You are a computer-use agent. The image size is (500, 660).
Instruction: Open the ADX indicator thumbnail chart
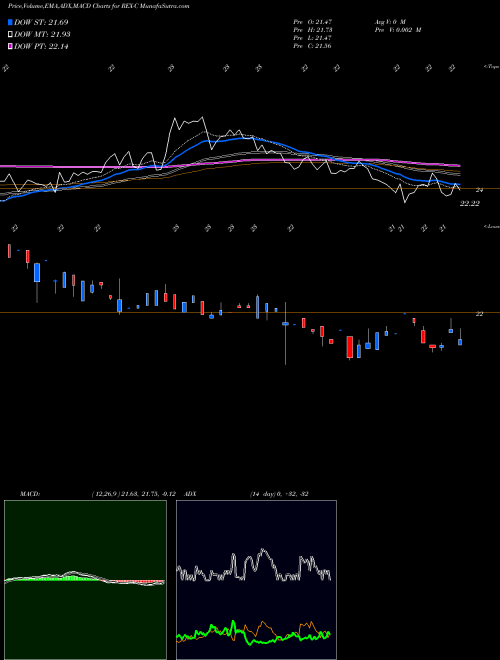click(x=256, y=580)
